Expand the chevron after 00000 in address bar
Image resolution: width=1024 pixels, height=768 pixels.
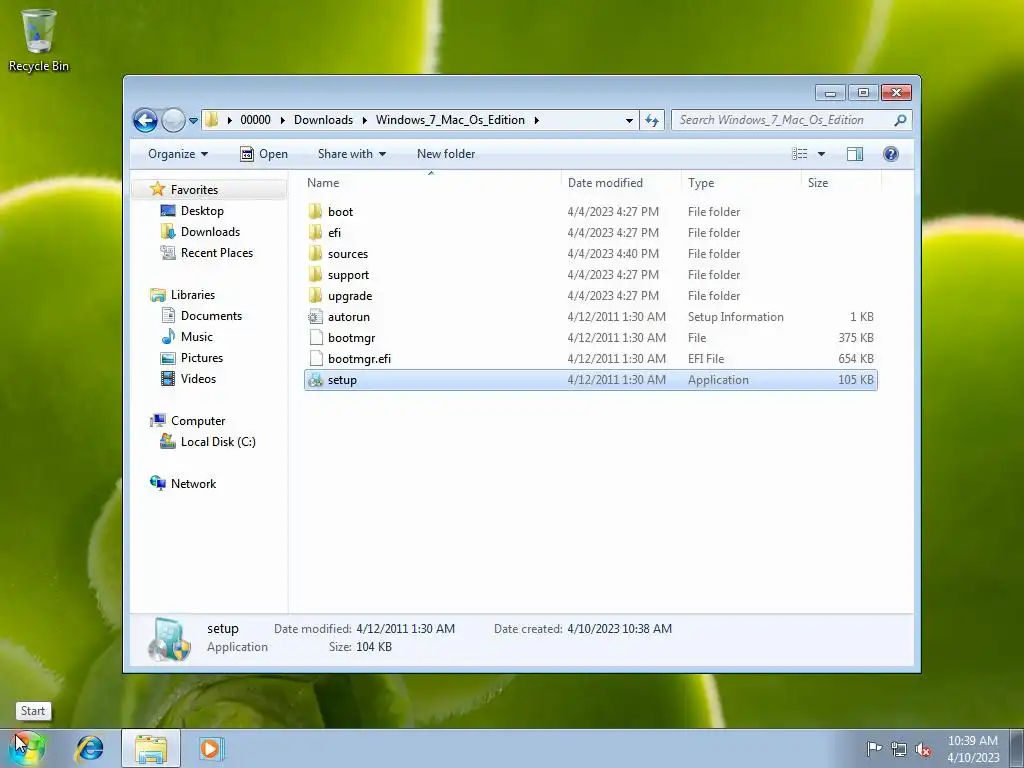point(283,120)
